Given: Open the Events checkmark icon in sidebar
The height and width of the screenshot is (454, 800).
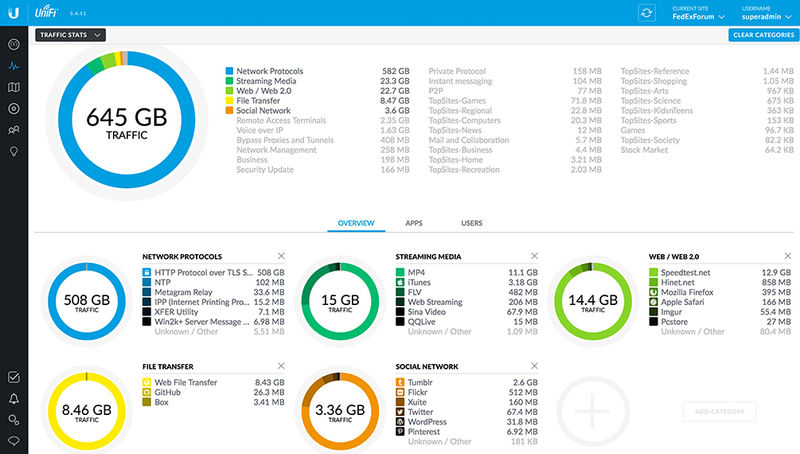Looking at the screenshot, I should (14, 377).
